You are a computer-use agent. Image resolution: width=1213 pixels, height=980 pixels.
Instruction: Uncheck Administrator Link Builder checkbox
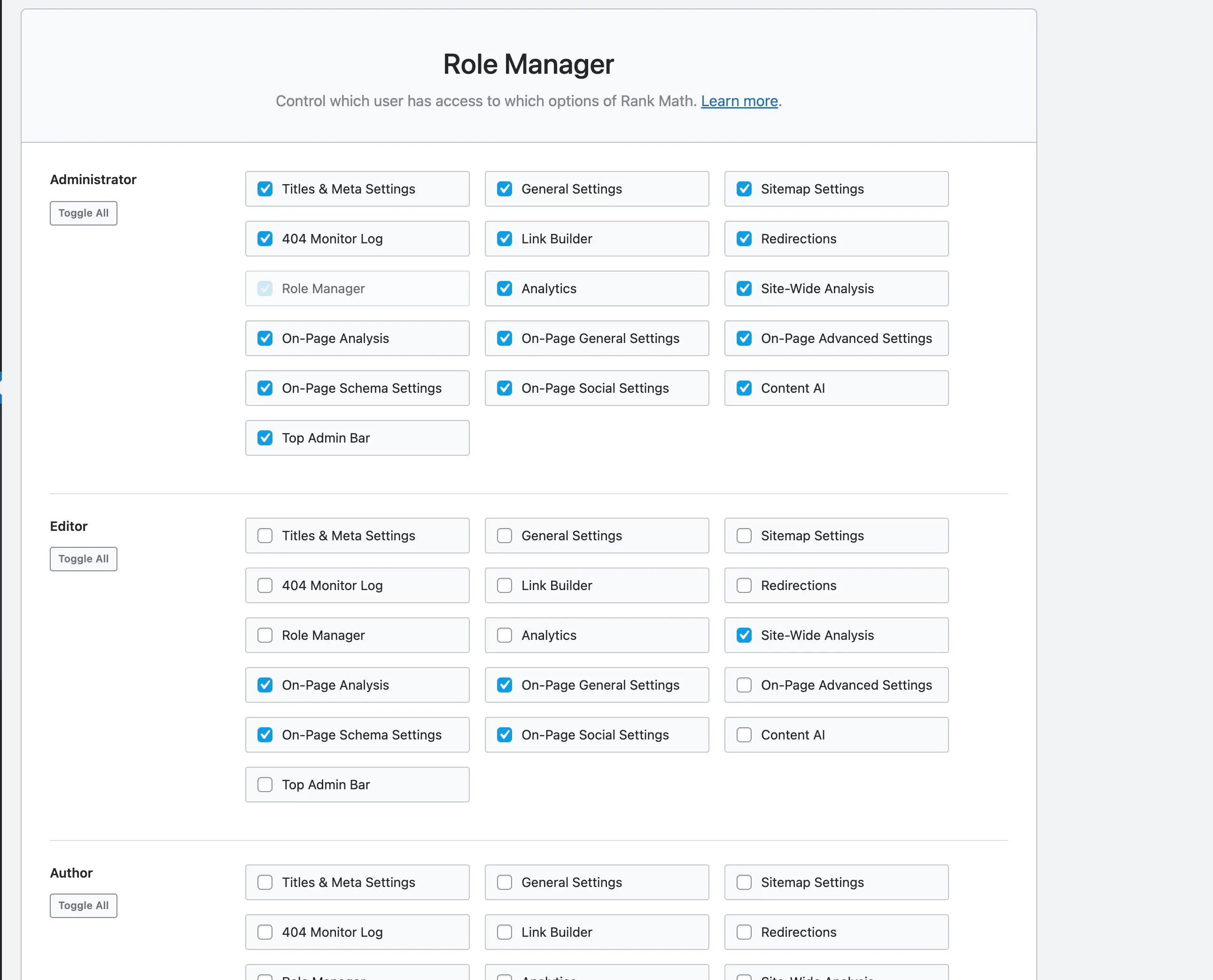click(x=504, y=239)
